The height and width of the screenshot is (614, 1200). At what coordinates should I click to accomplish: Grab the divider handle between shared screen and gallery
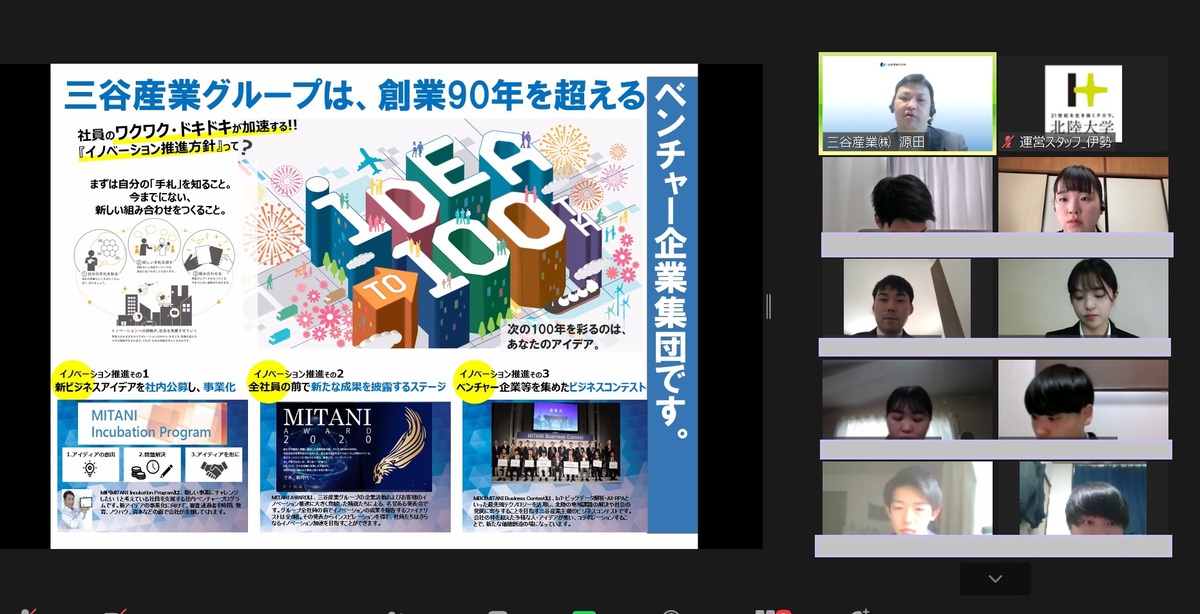coord(768,306)
